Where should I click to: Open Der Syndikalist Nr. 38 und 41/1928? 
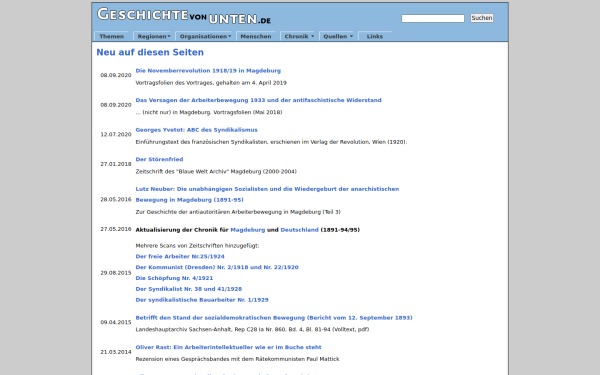coord(189,289)
